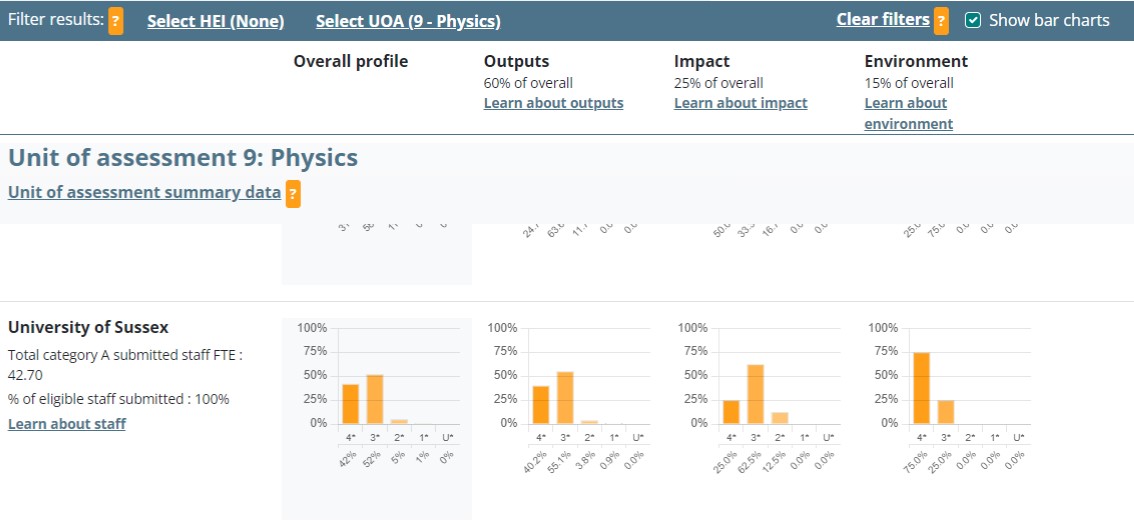Screen dimensions: 1134x529
Task: Click the 2* bar in Sussex Impact chart
Action: [780, 417]
